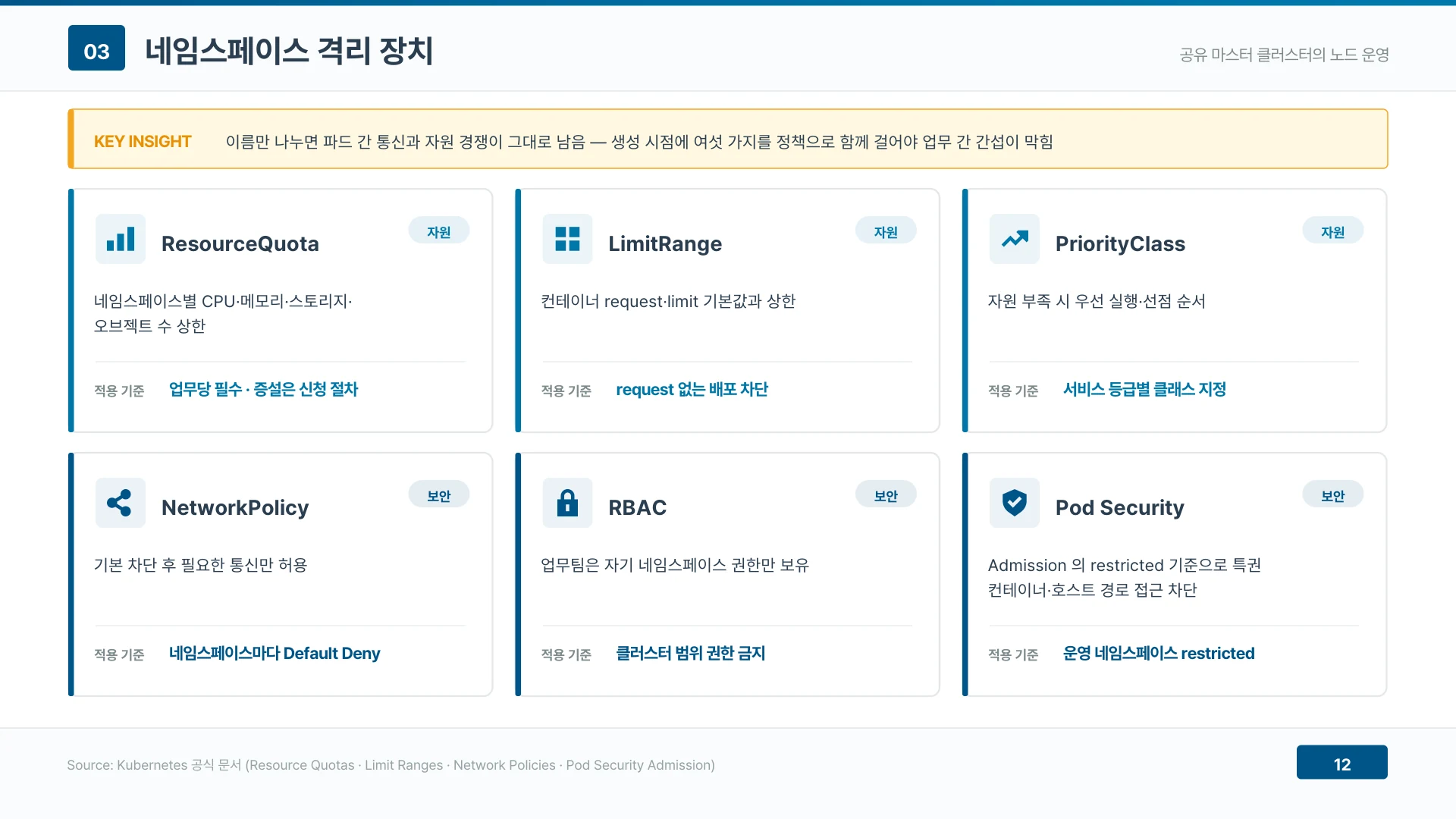Click the slide title 네임스페이스 격리 장치
The height and width of the screenshot is (819, 1456).
(289, 51)
